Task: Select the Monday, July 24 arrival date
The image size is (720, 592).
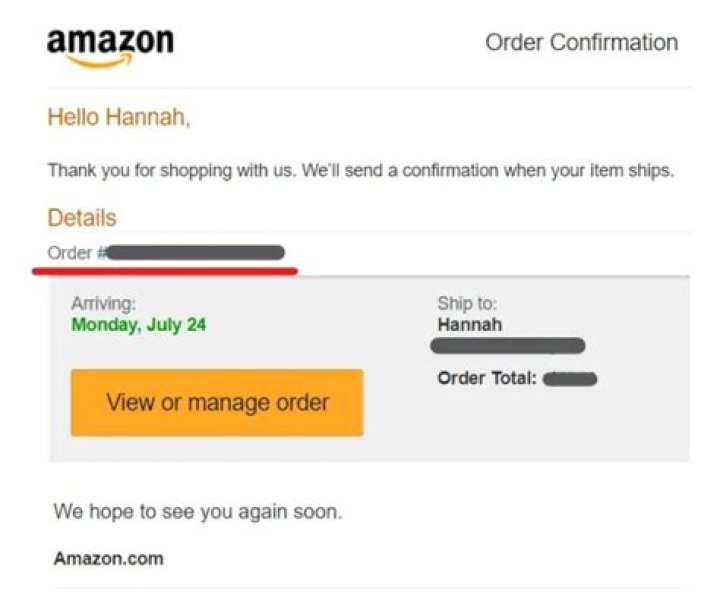Action: (139, 324)
